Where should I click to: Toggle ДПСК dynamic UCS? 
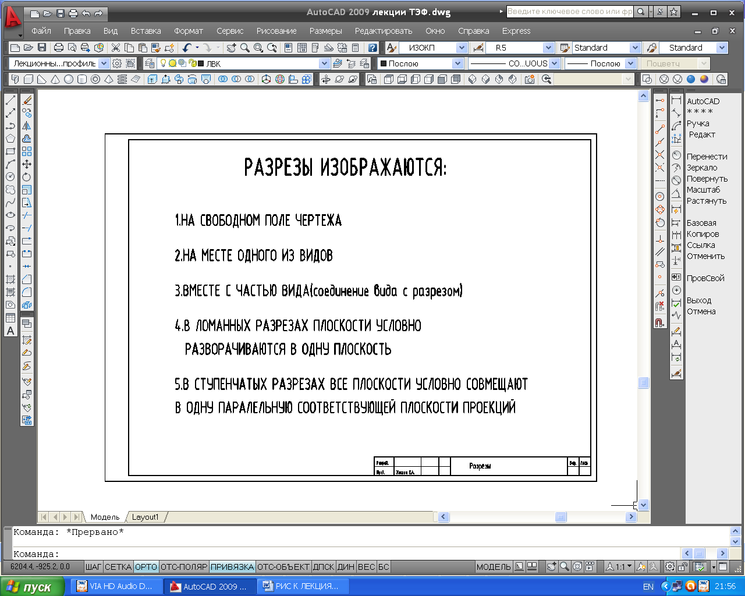click(324, 567)
